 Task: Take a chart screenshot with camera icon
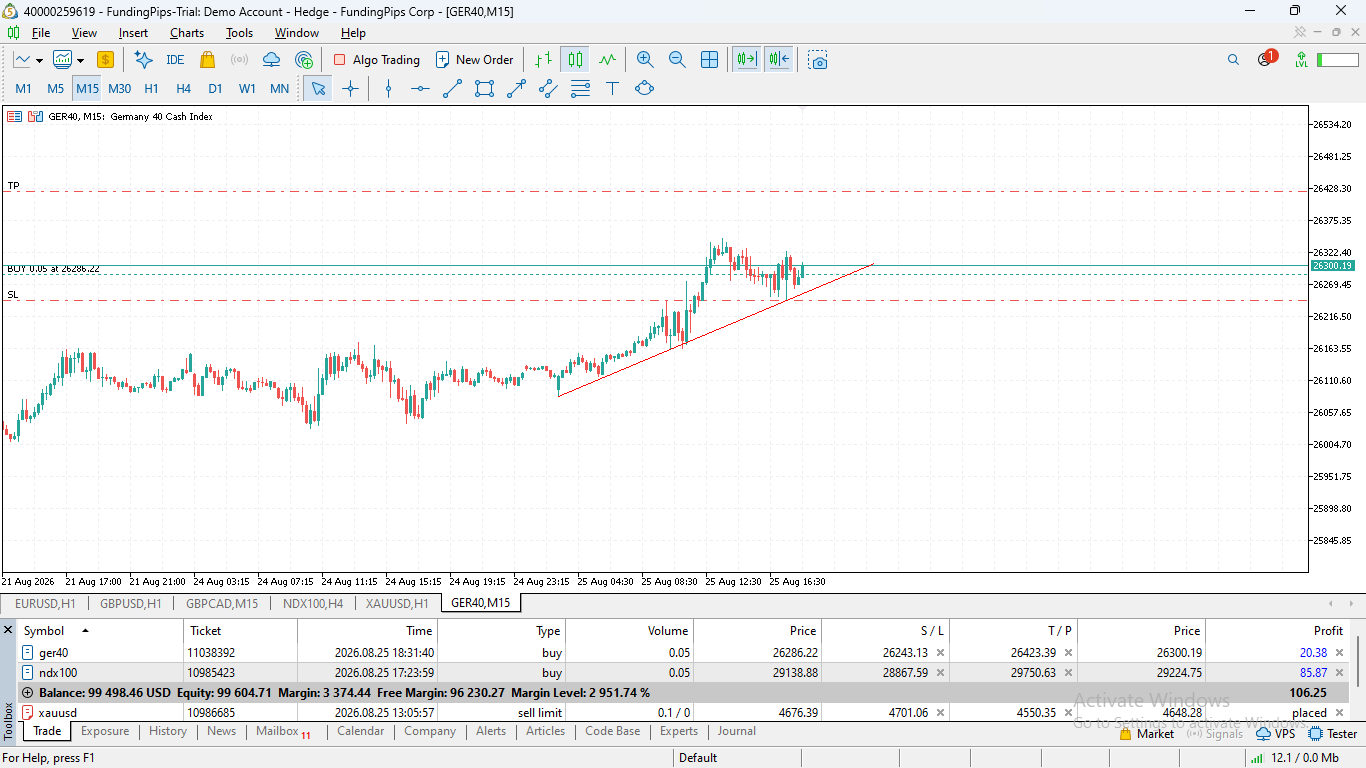point(819,60)
